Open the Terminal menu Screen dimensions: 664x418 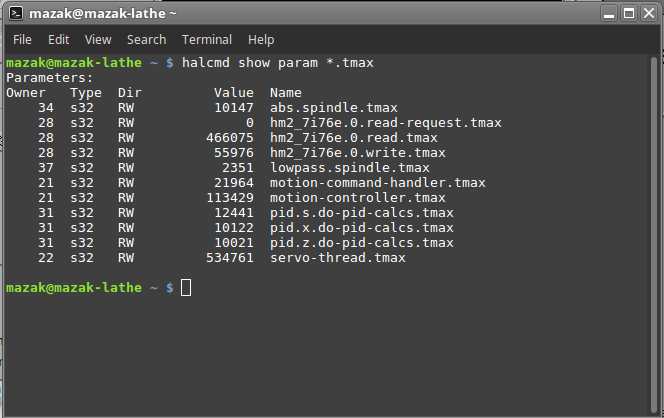coord(207,40)
